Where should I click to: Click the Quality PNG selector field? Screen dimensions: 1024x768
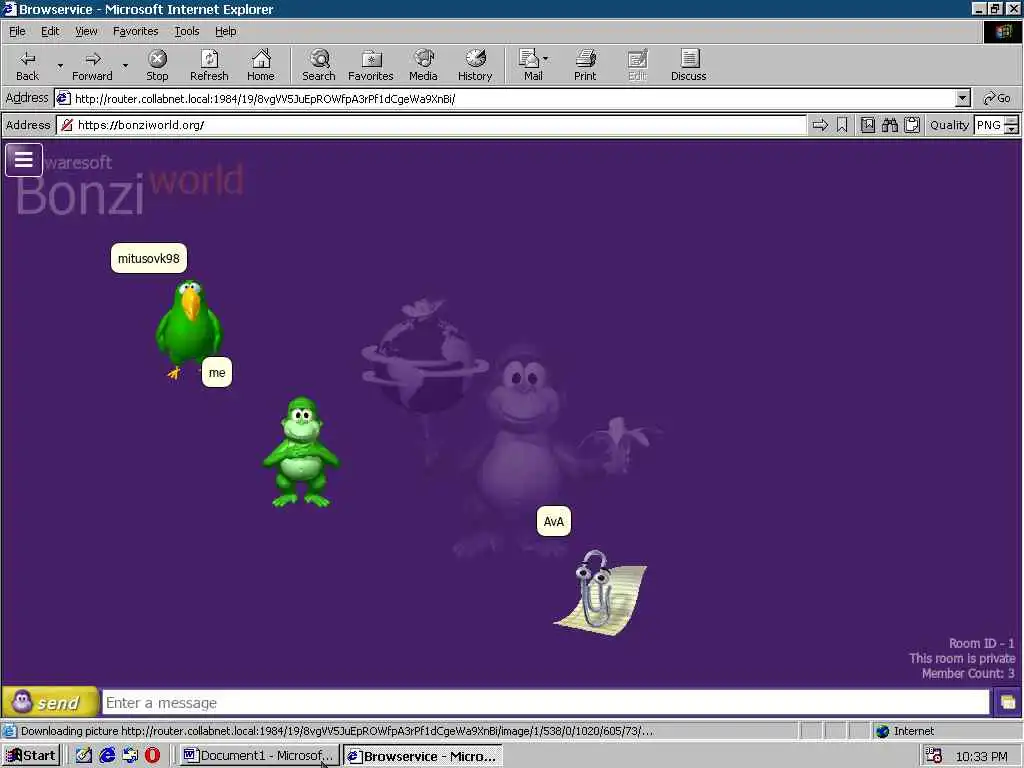(989, 125)
